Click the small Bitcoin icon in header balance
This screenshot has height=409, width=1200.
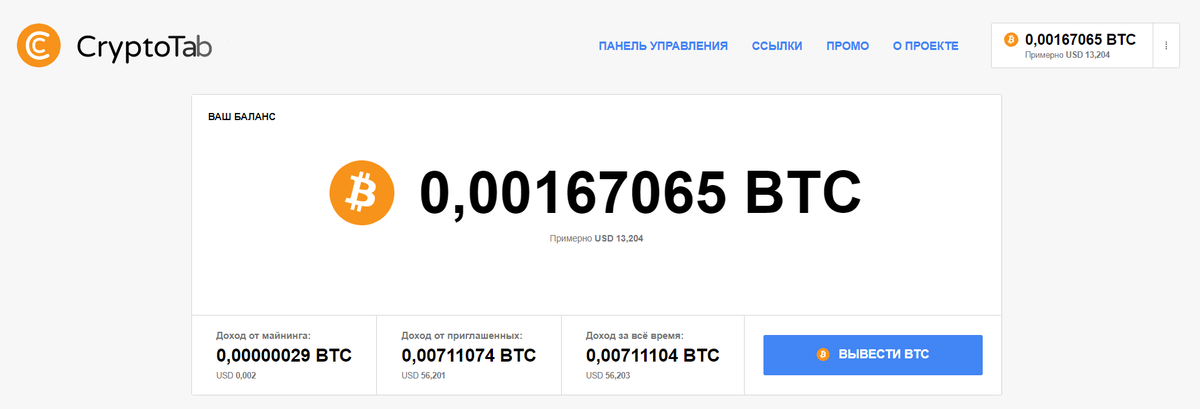click(x=1010, y=40)
